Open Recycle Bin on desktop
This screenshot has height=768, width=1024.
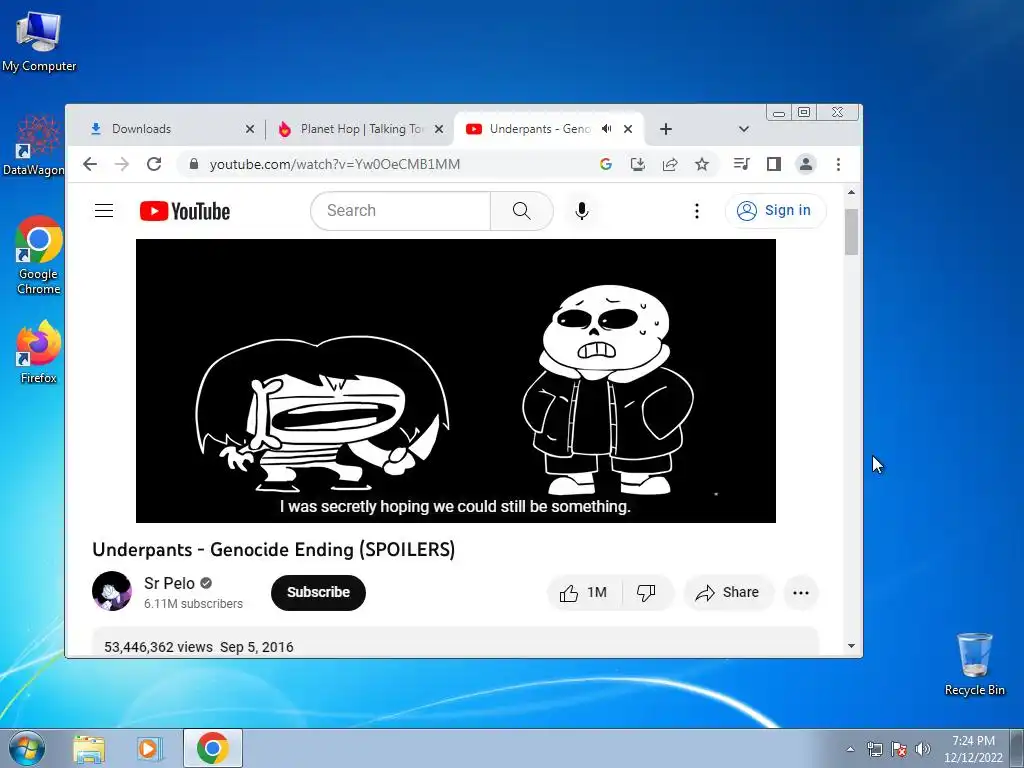(974, 664)
